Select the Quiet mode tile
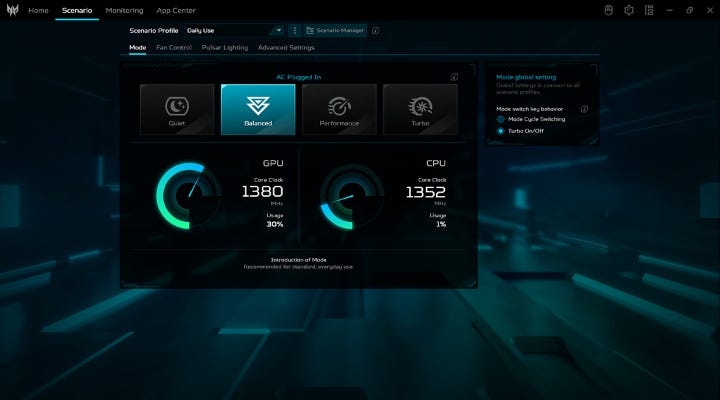 coord(177,109)
